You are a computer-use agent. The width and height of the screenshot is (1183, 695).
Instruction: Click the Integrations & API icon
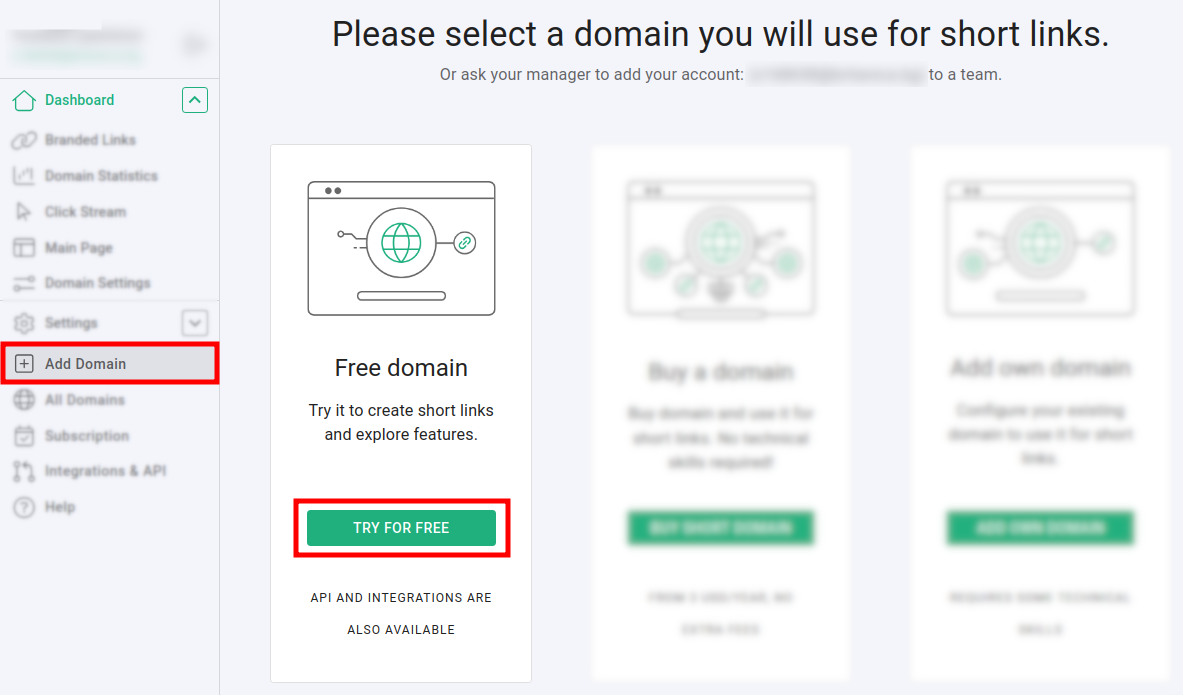(24, 471)
